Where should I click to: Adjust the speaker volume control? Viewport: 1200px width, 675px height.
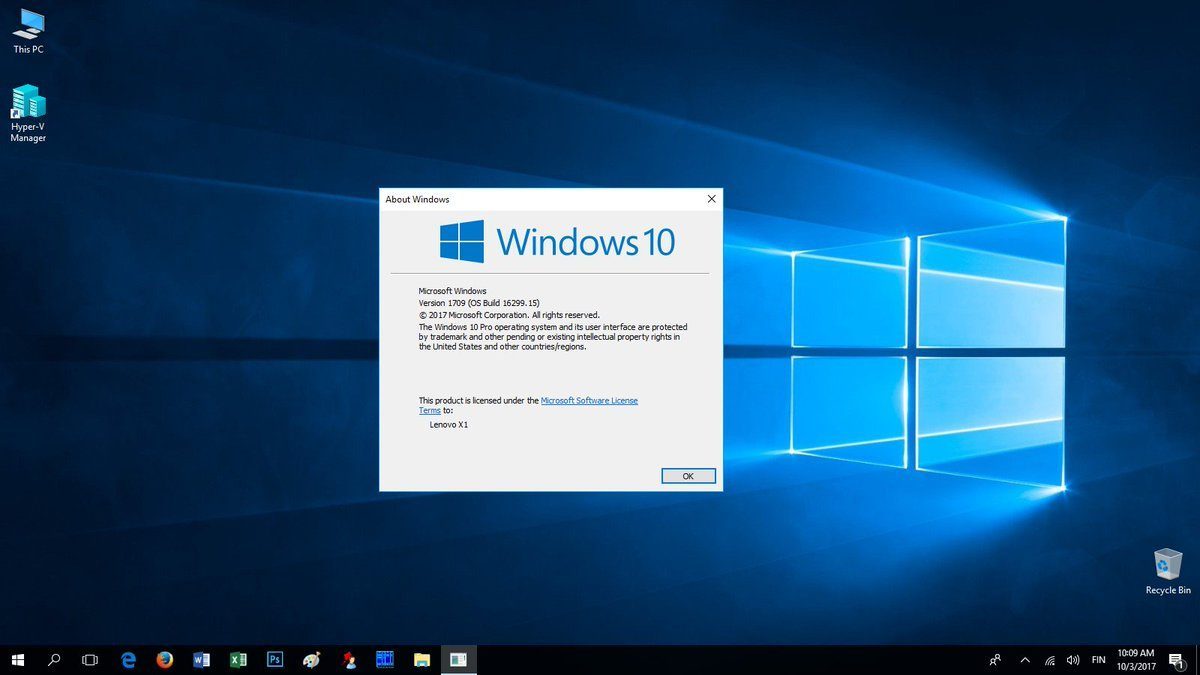point(1072,660)
